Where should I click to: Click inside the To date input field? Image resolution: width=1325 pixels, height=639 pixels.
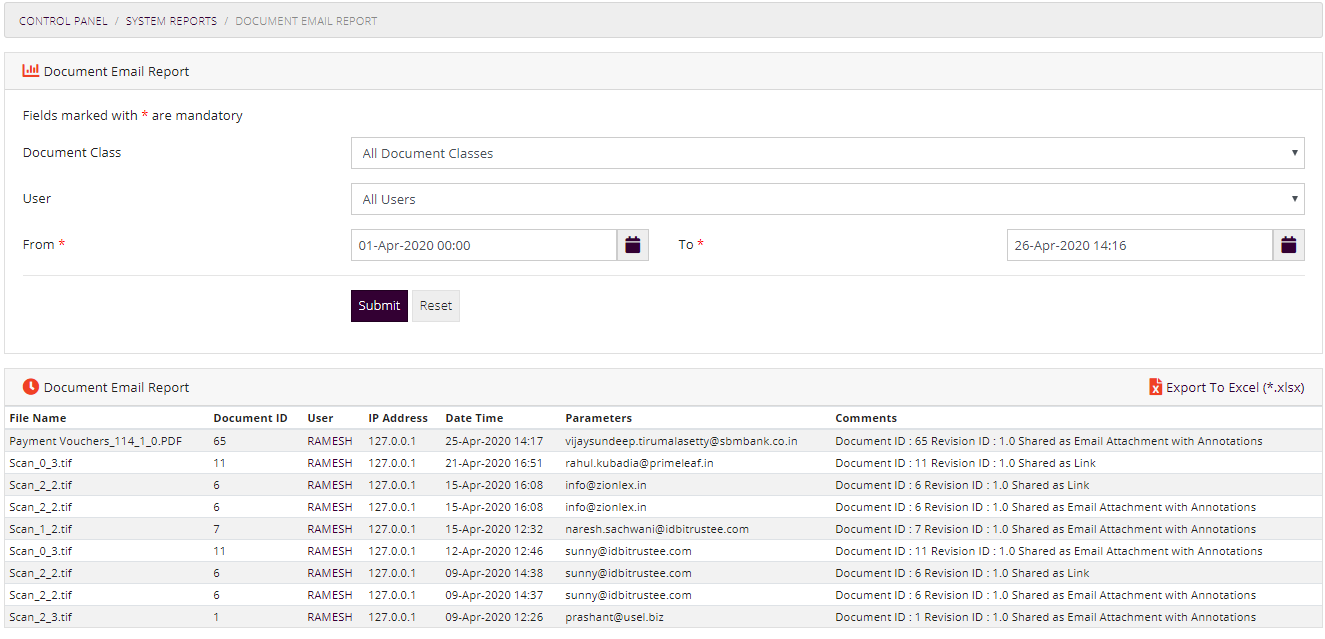(x=1139, y=244)
